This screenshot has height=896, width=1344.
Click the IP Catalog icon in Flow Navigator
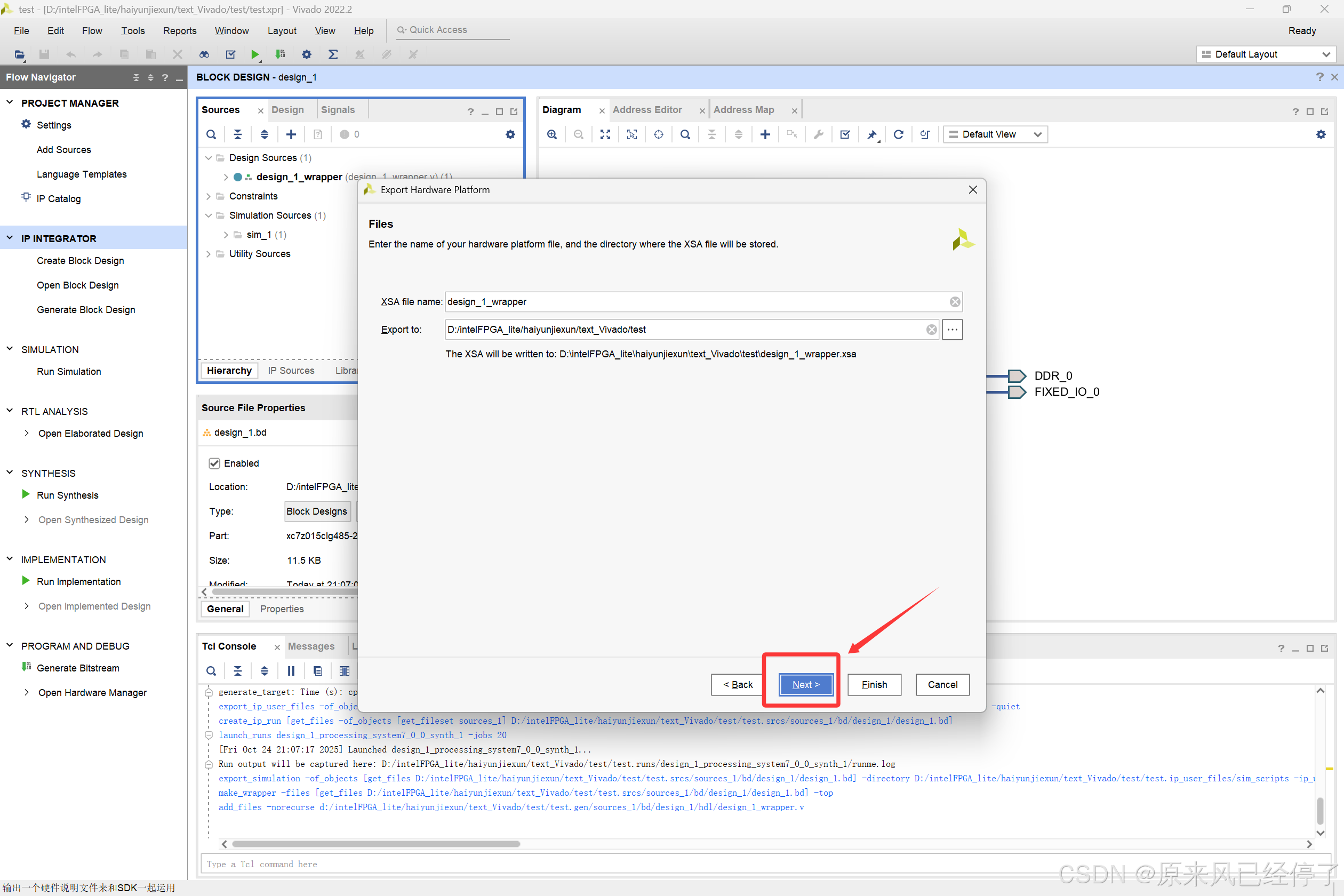coord(26,198)
